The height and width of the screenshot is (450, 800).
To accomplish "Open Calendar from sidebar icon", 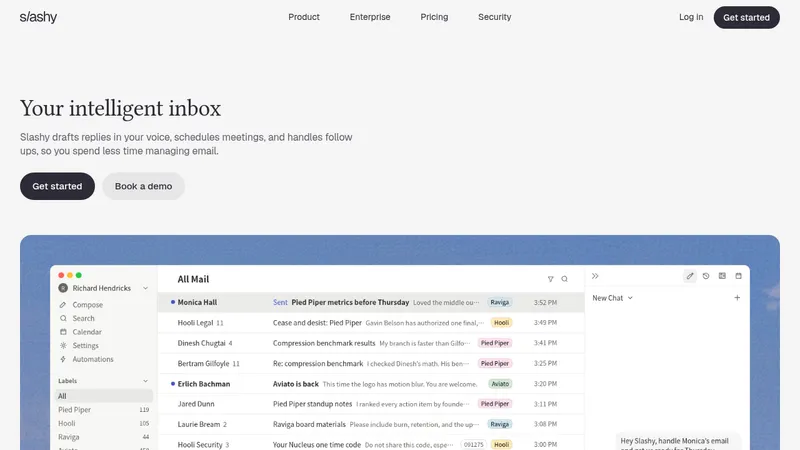I will pos(63,332).
